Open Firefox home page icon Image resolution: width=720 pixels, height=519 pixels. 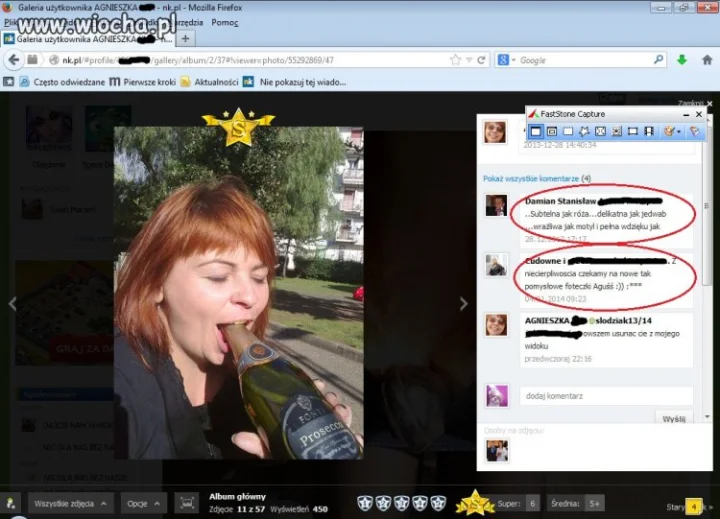click(707, 60)
